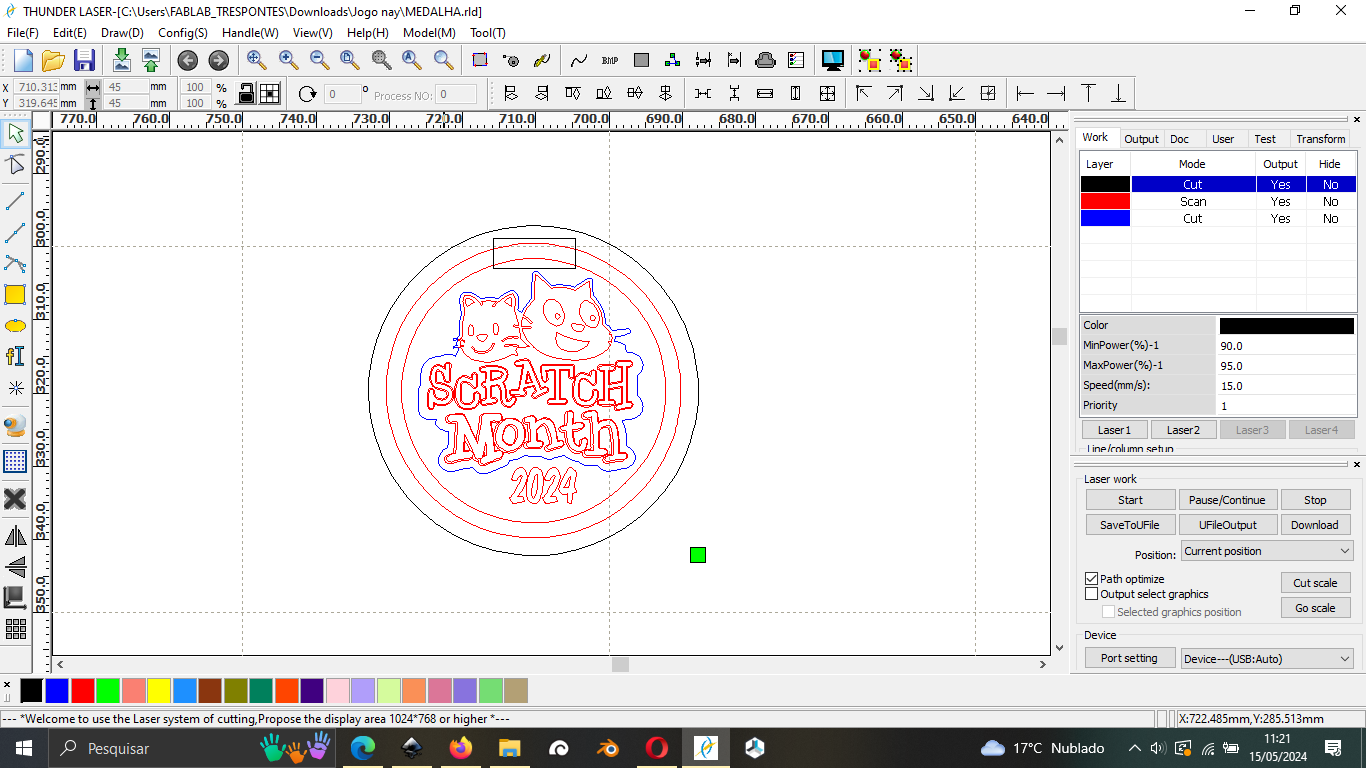The image size is (1366, 768).
Task: Open a file with the folder icon
Action: click(53, 60)
